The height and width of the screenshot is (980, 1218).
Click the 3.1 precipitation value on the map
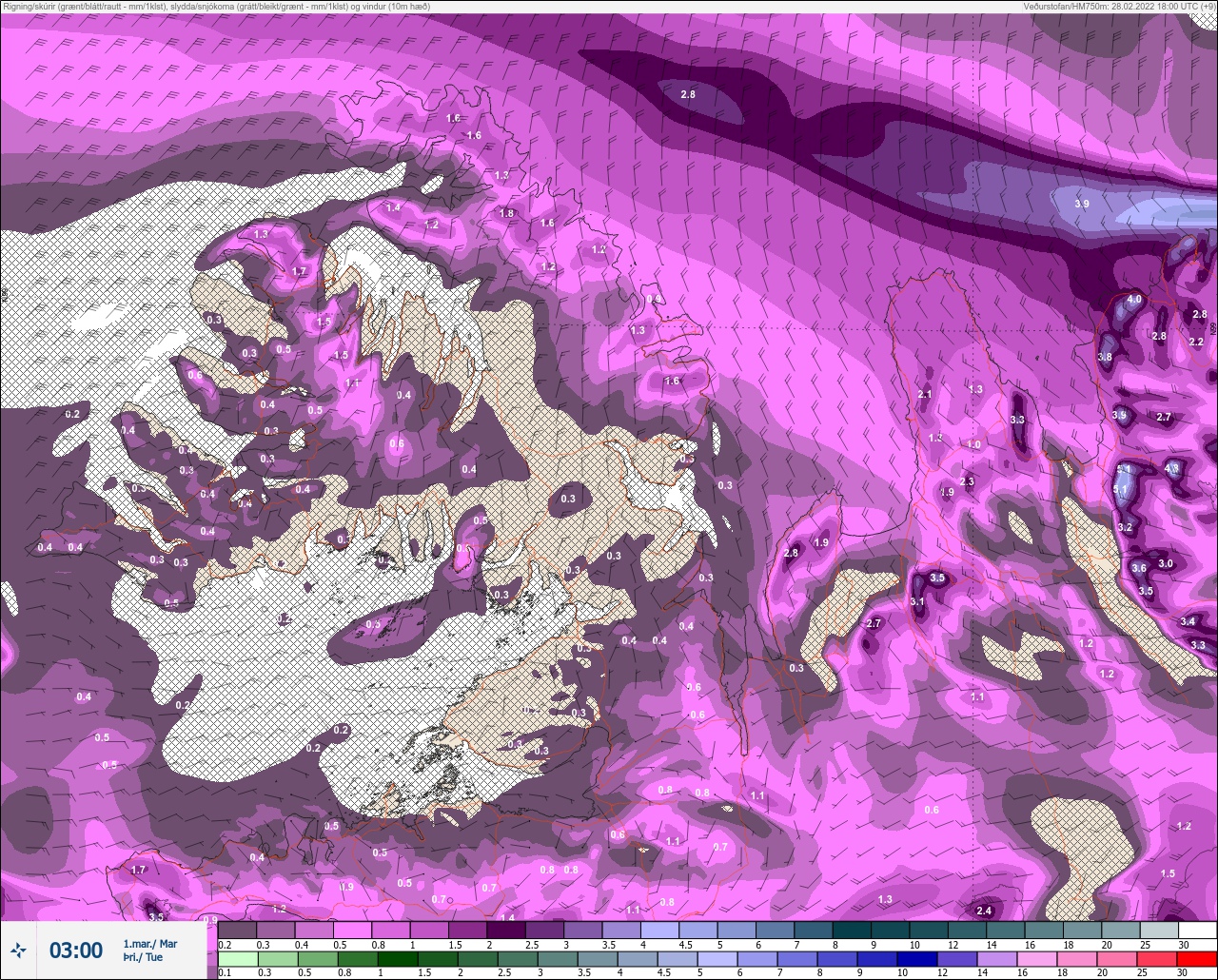pyautogui.click(x=917, y=601)
